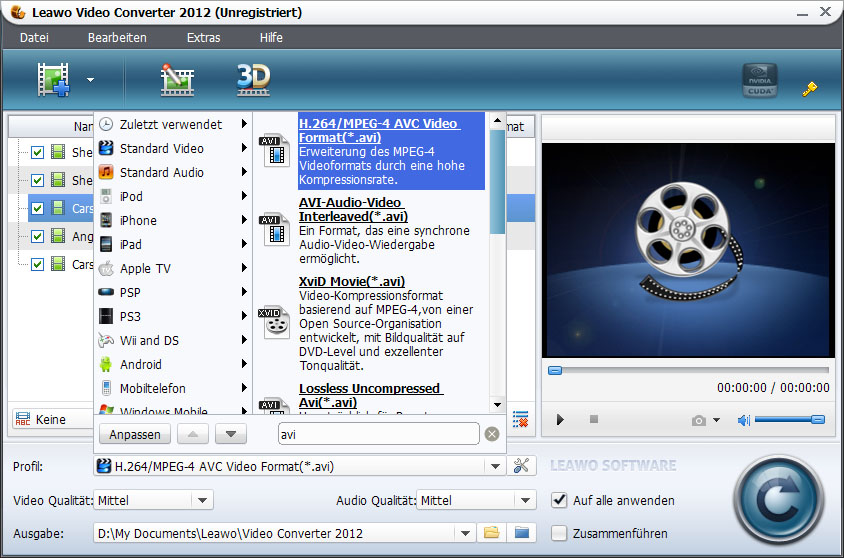Image resolution: width=844 pixels, height=558 pixels.
Task: Open the Extras menu
Action: [203, 38]
